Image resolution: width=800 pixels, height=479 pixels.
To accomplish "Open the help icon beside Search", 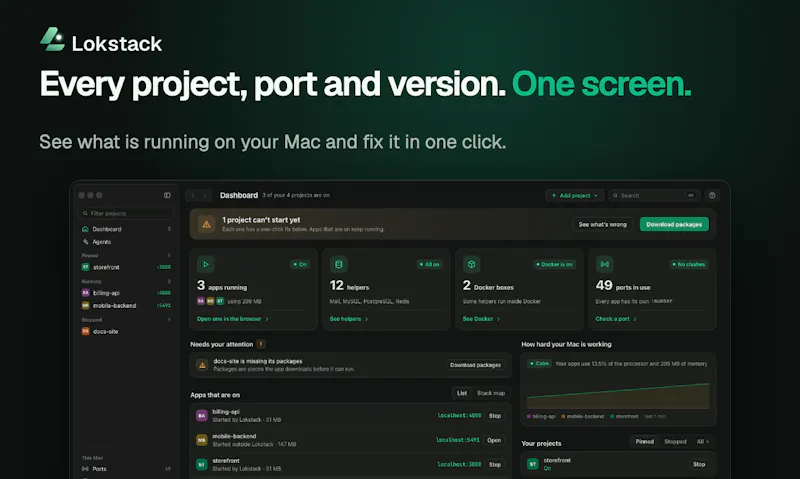I will [712, 195].
